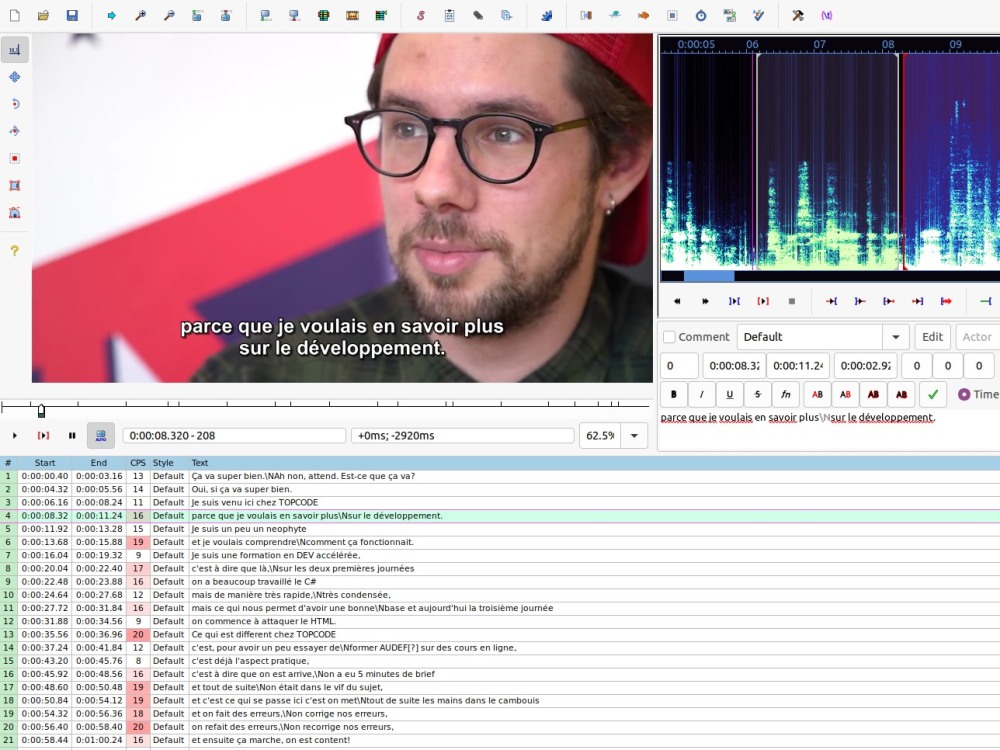Viewport: 1000px width, 750px height.
Task: Click the Edit style button
Action: point(932,337)
